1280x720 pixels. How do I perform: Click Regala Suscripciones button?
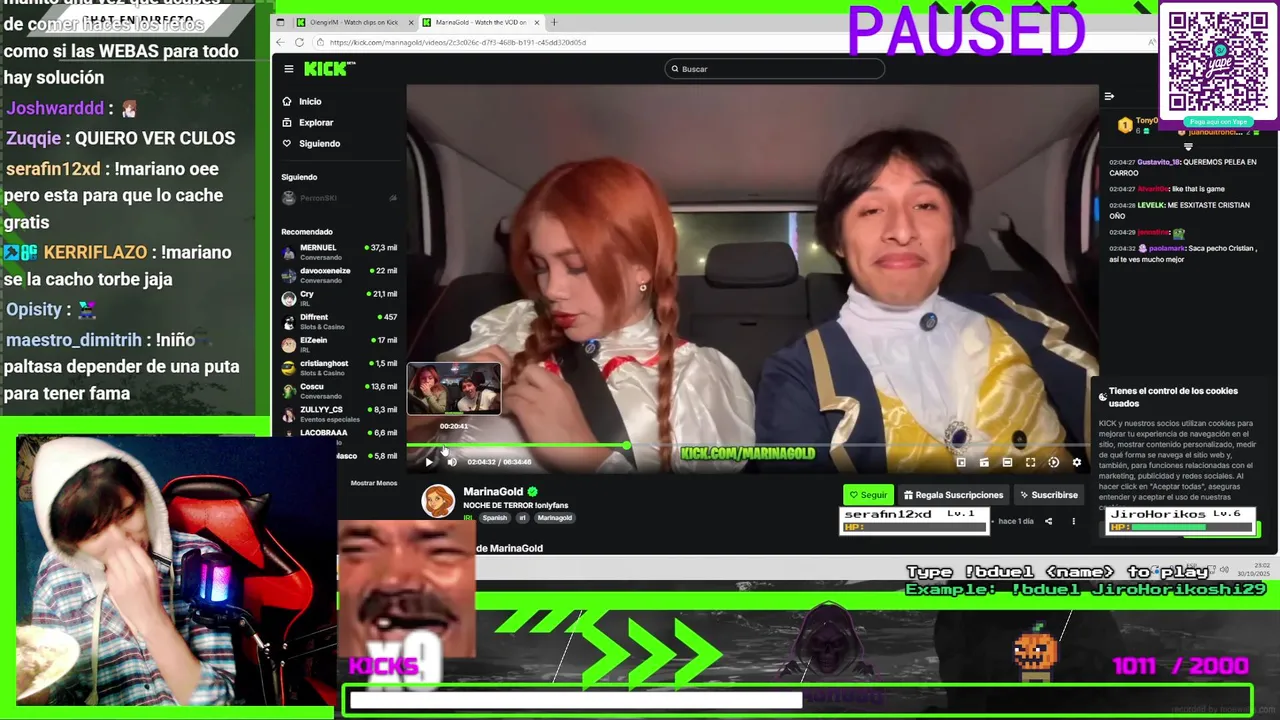point(953,495)
